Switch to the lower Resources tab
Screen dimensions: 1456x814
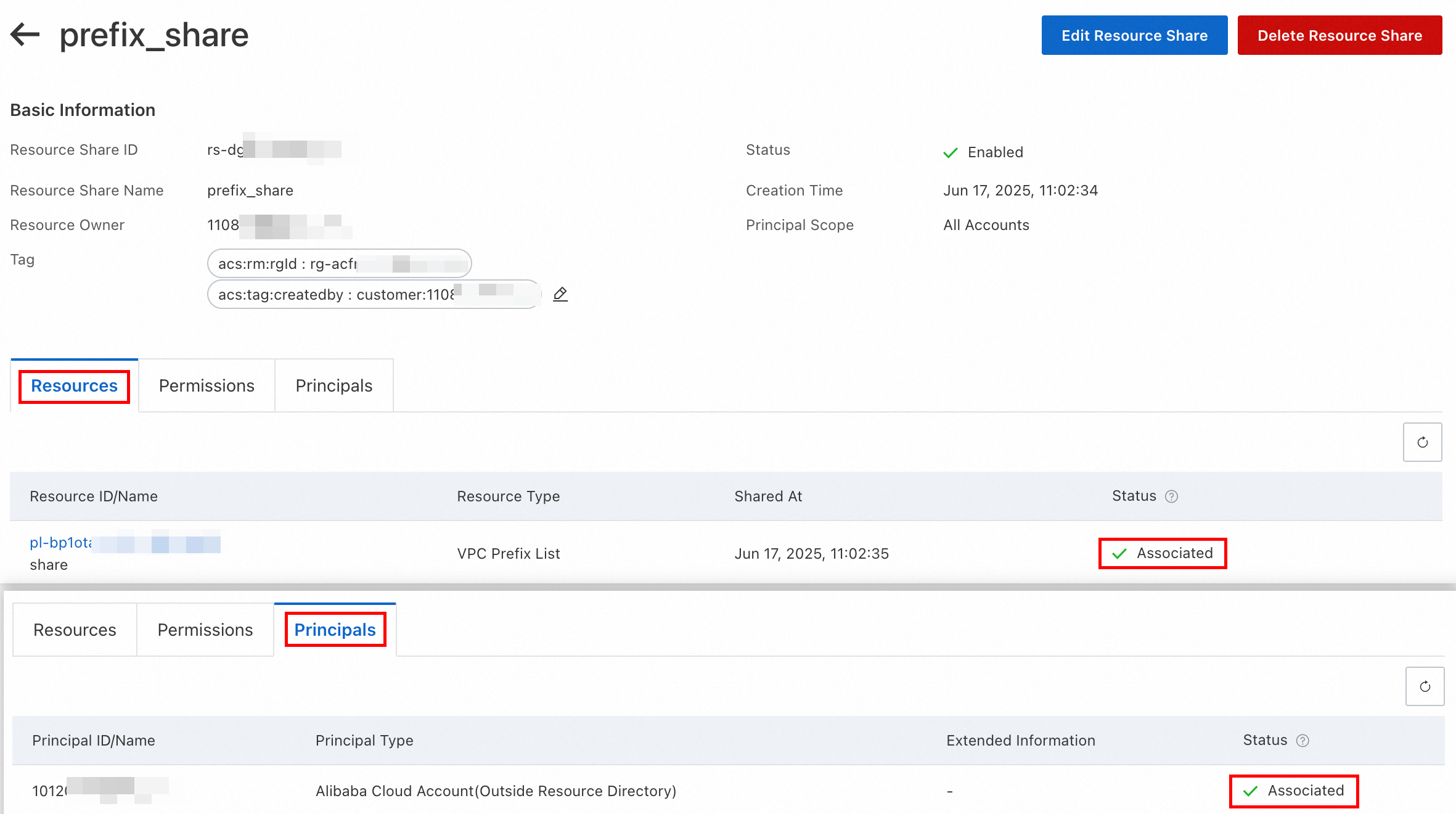[x=75, y=630]
